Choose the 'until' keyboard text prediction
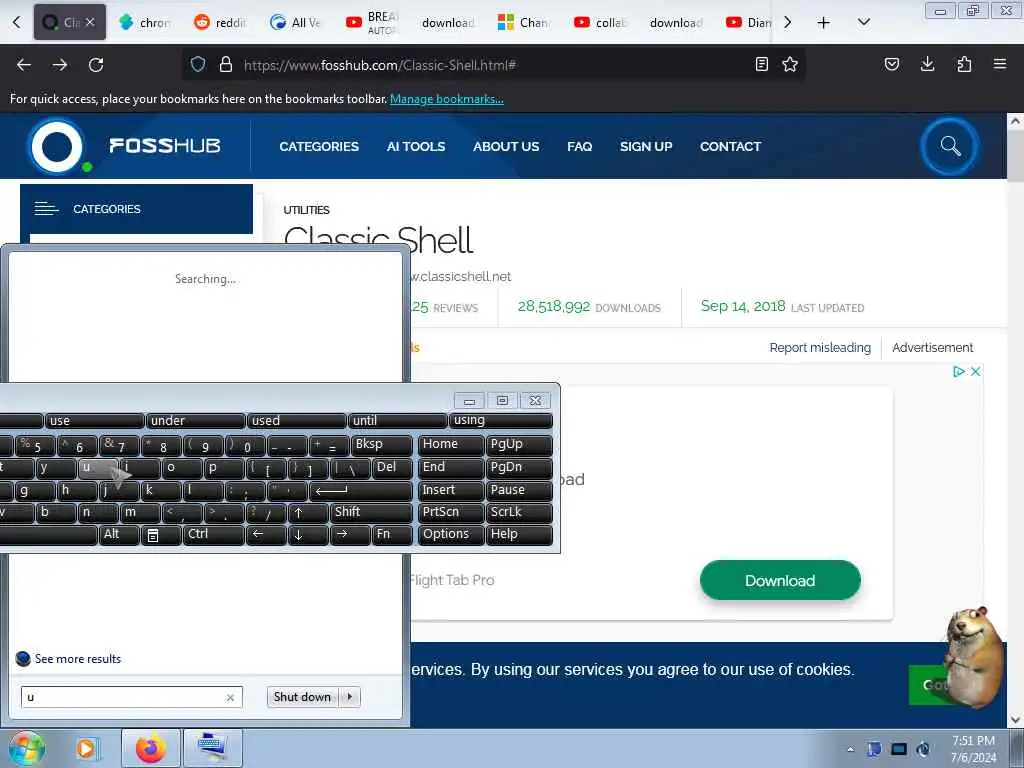 tap(397, 421)
